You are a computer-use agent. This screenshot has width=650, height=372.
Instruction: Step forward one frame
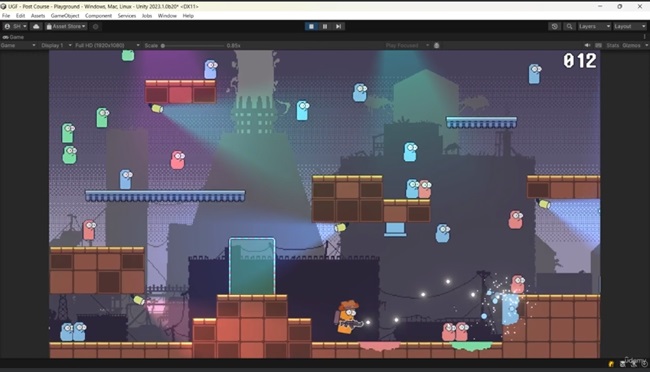(x=339, y=27)
